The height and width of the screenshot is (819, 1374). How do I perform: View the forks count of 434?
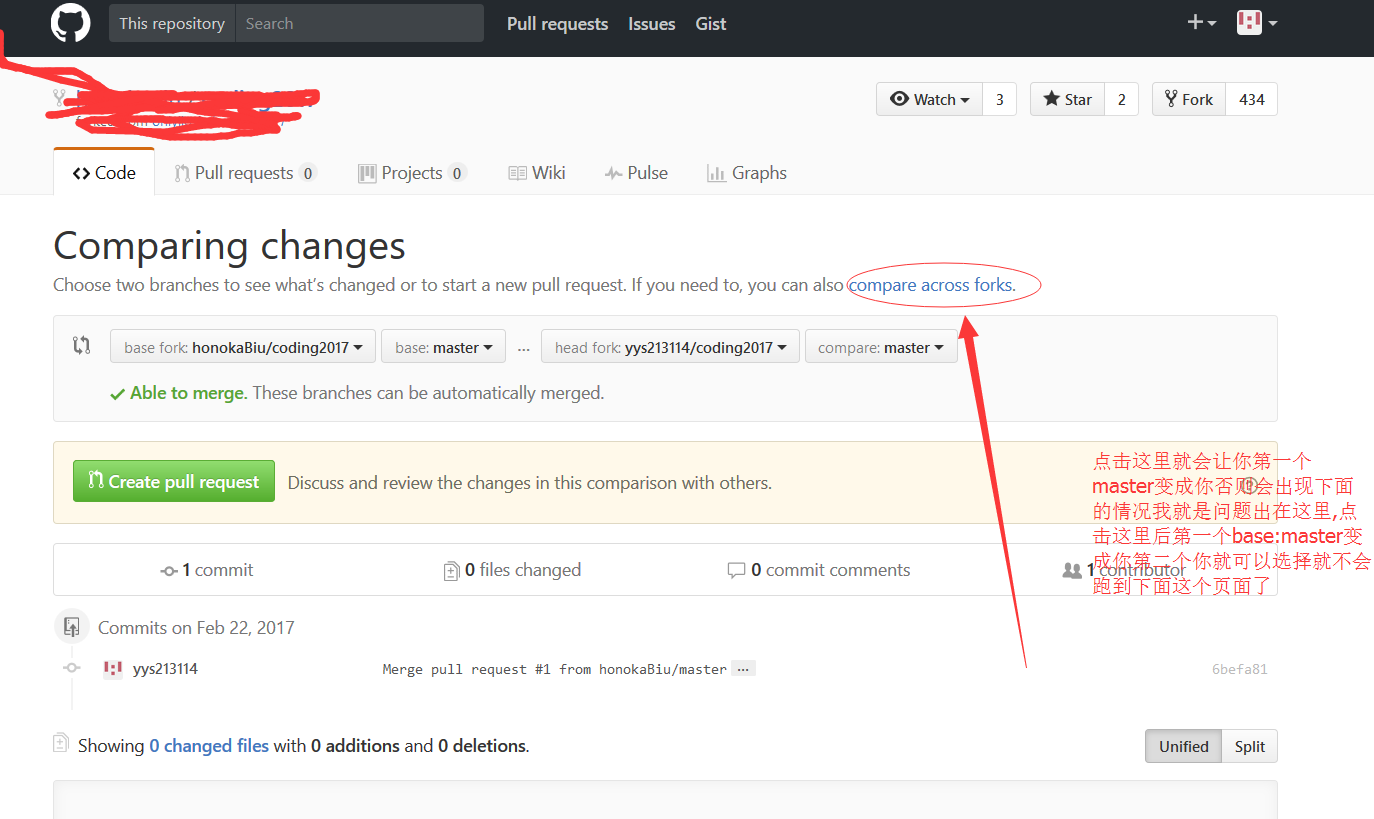coord(1252,99)
